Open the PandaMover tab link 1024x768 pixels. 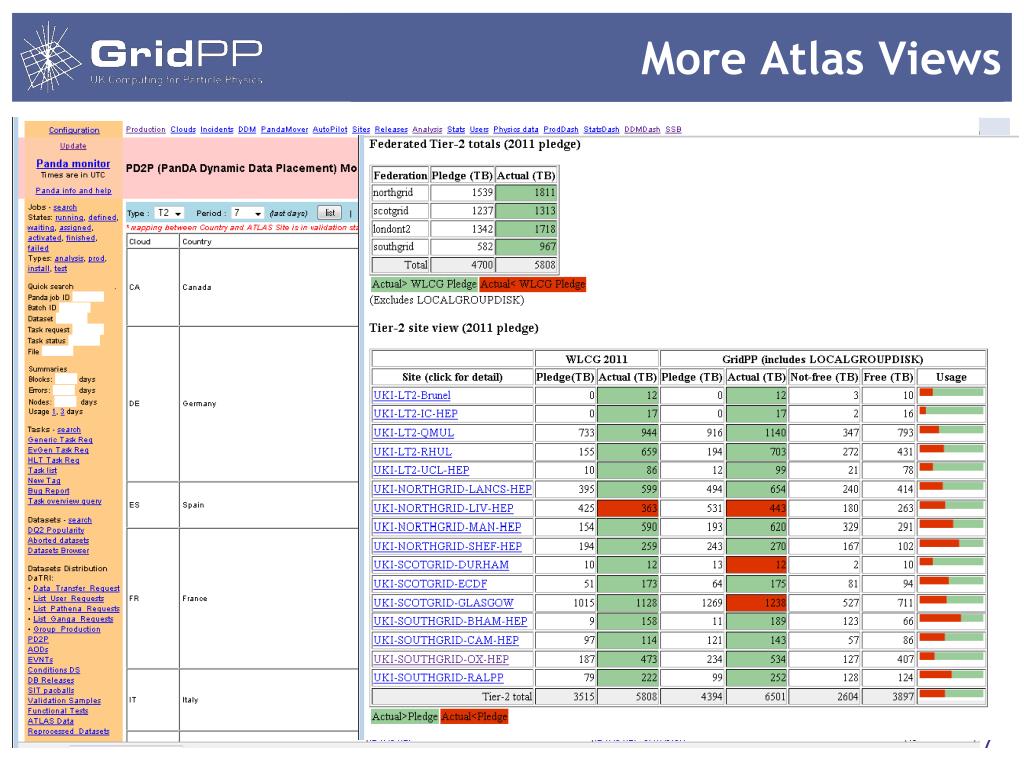click(284, 129)
